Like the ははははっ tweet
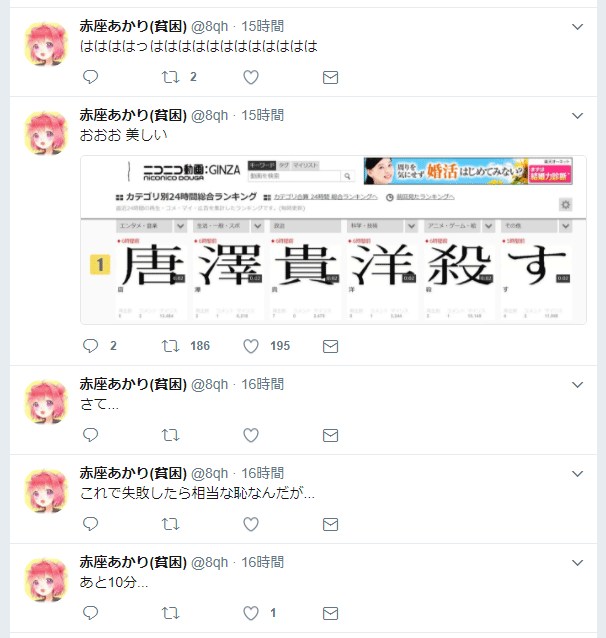This screenshot has width=606, height=638. click(x=251, y=77)
